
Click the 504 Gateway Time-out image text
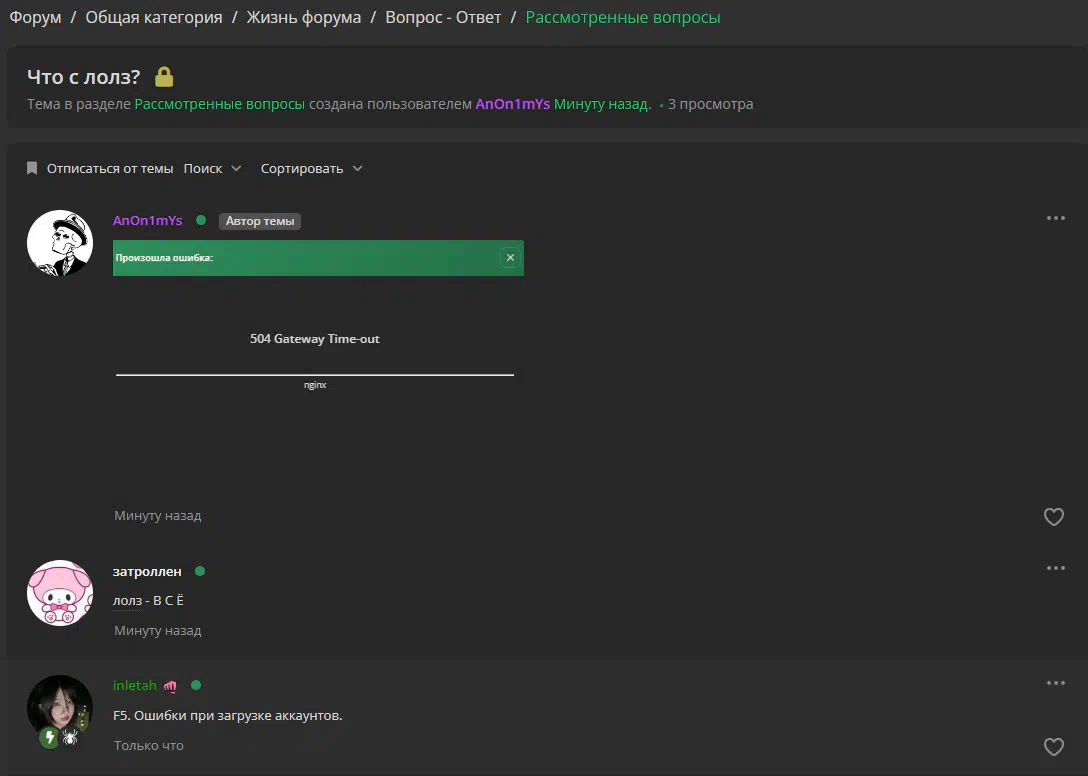click(x=315, y=339)
